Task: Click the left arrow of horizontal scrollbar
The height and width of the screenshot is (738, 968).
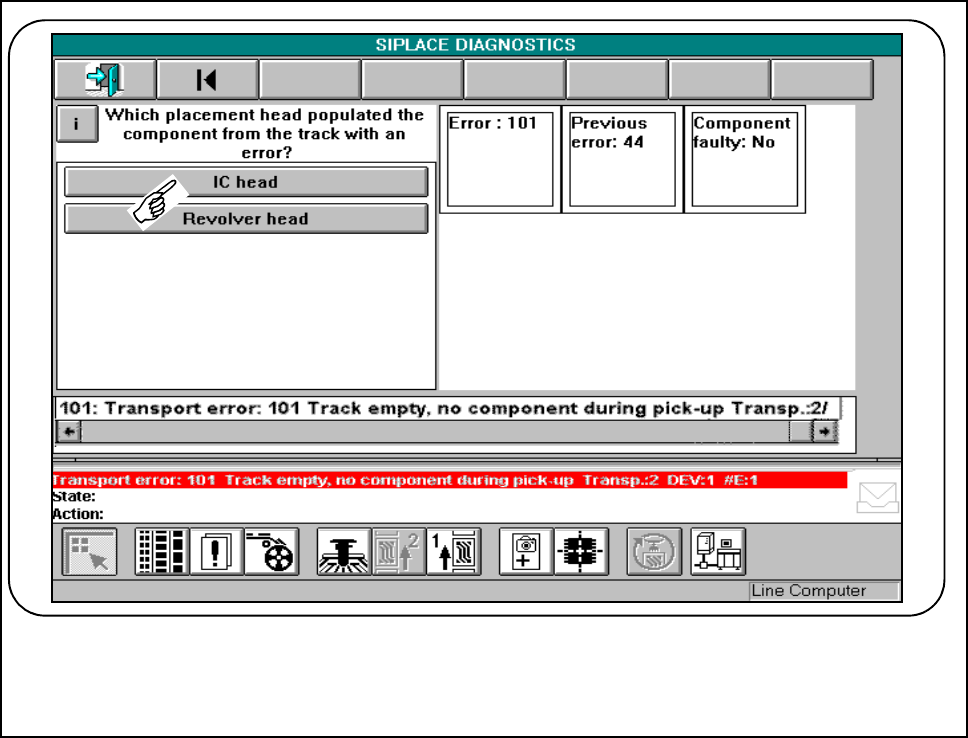Action: coord(69,431)
